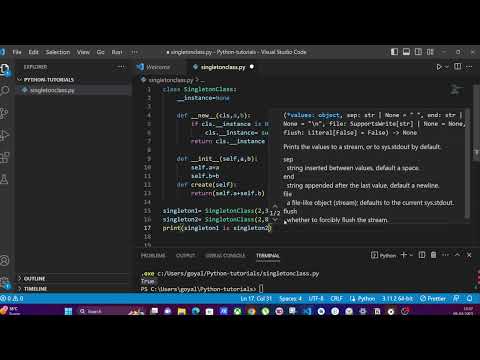Select singletonclass.py in Explorer tree

click(52, 90)
